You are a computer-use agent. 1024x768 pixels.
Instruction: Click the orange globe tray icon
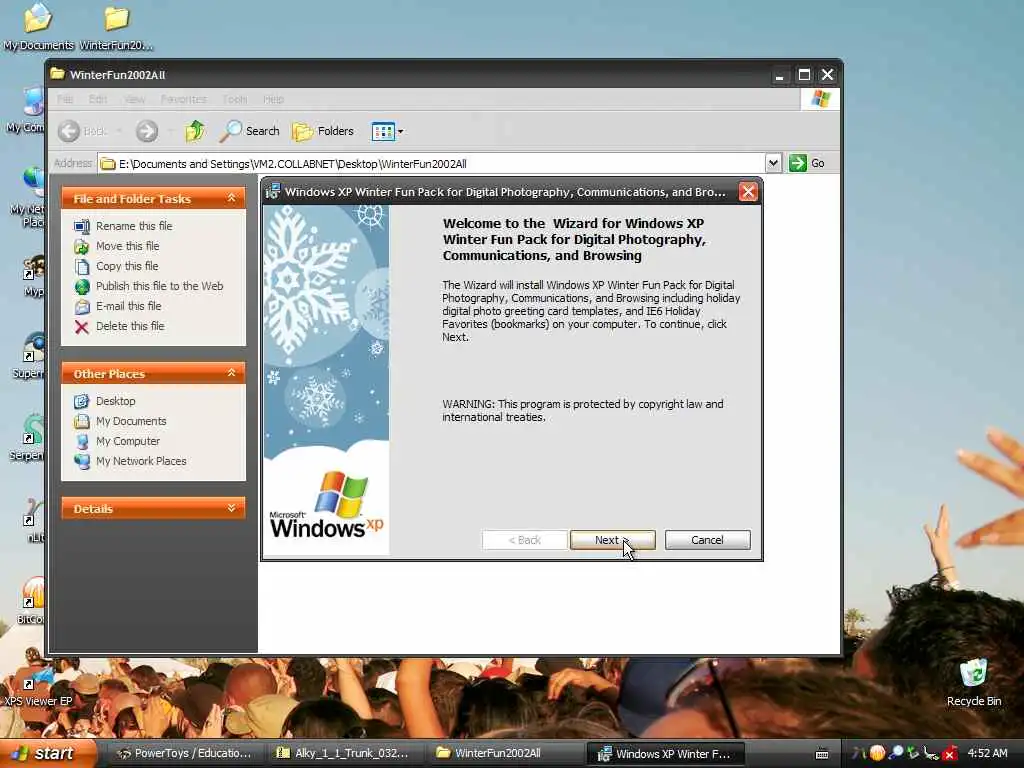pyautogui.click(x=877, y=753)
